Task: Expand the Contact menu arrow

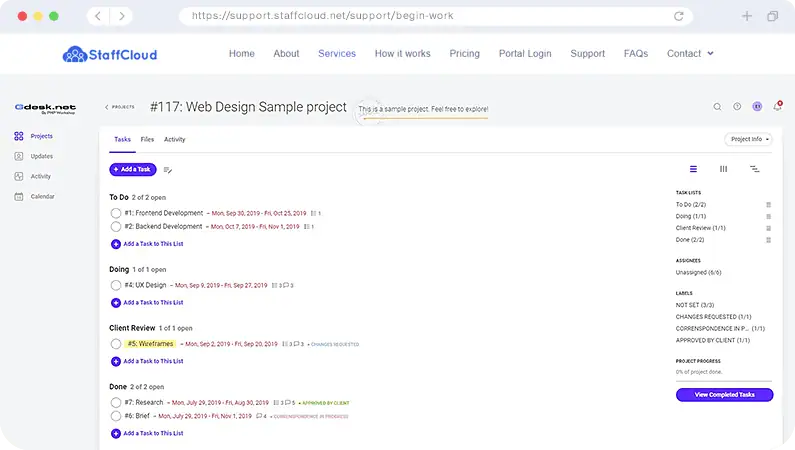Action: pos(711,53)
